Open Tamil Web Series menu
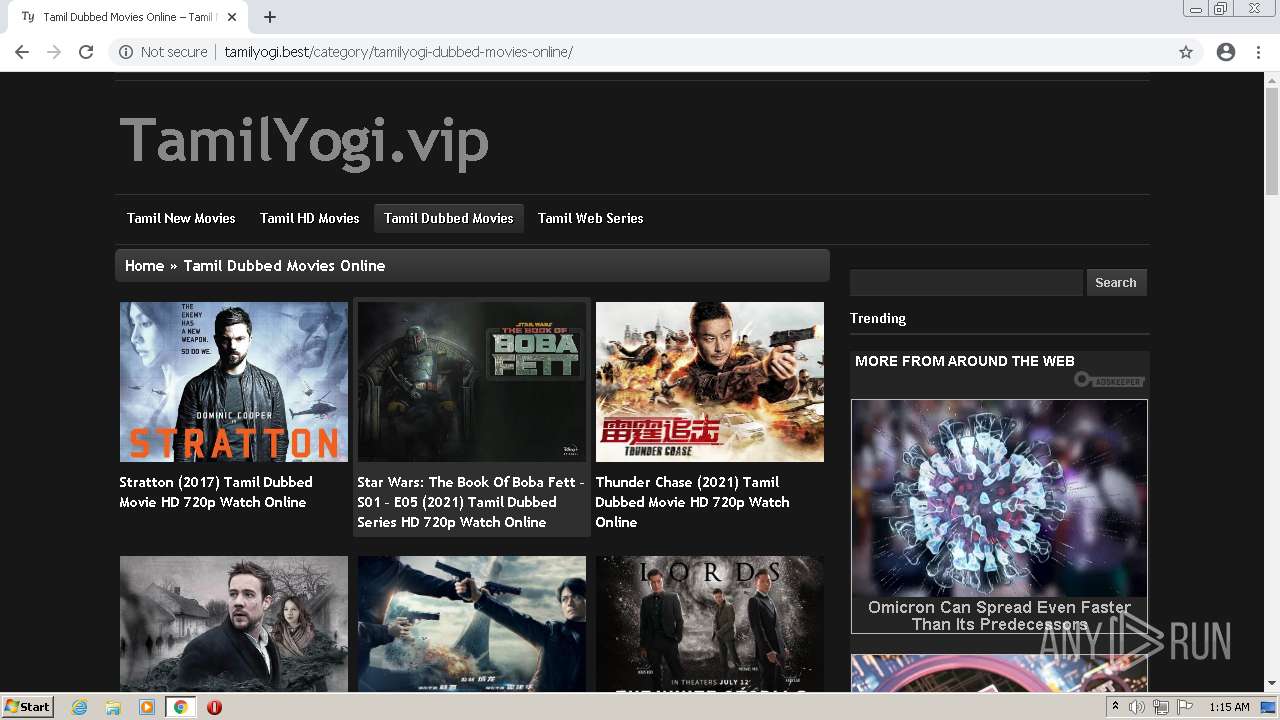 590,218
